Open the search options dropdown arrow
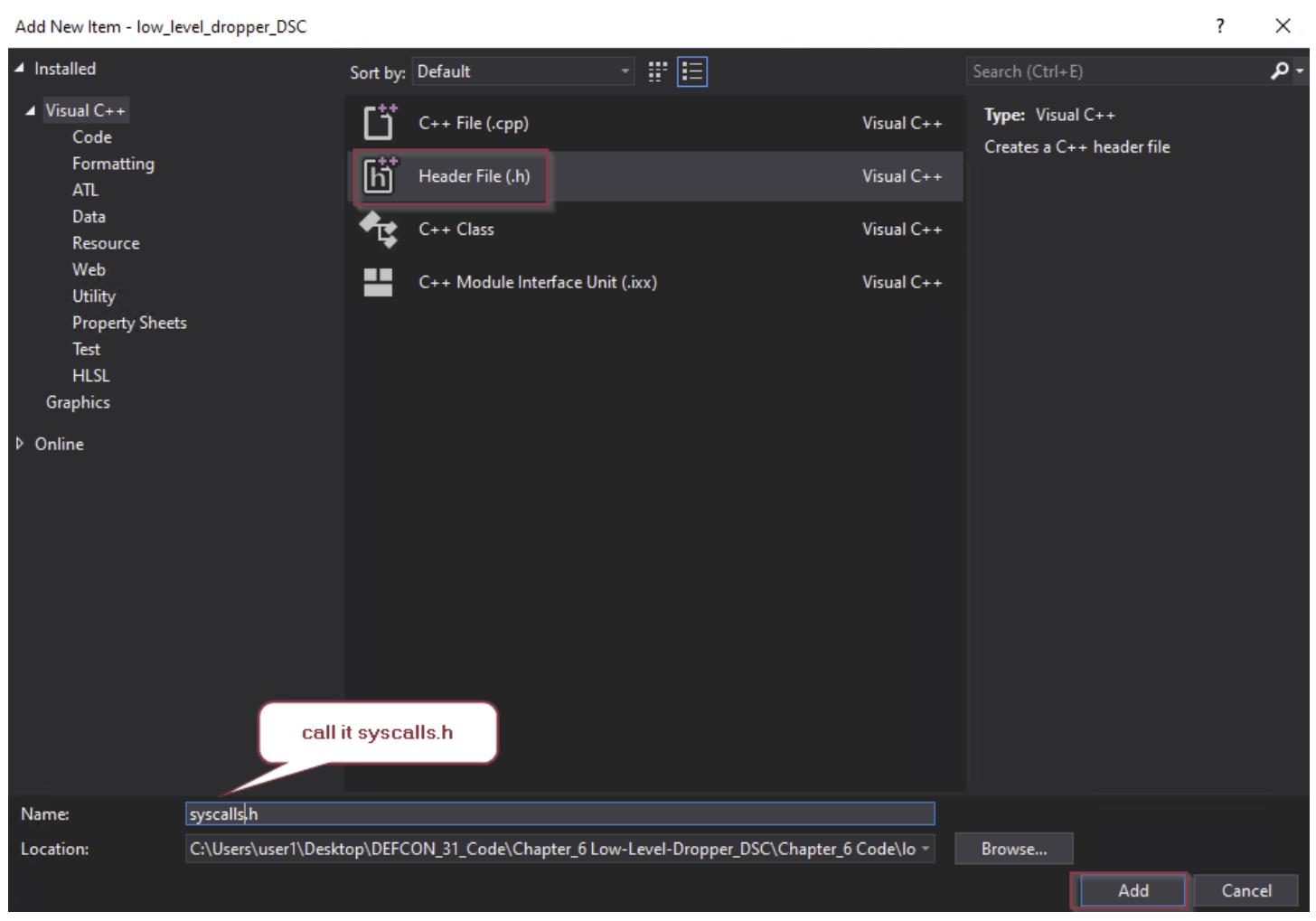1316x921 pixels. click(1300, 70)
